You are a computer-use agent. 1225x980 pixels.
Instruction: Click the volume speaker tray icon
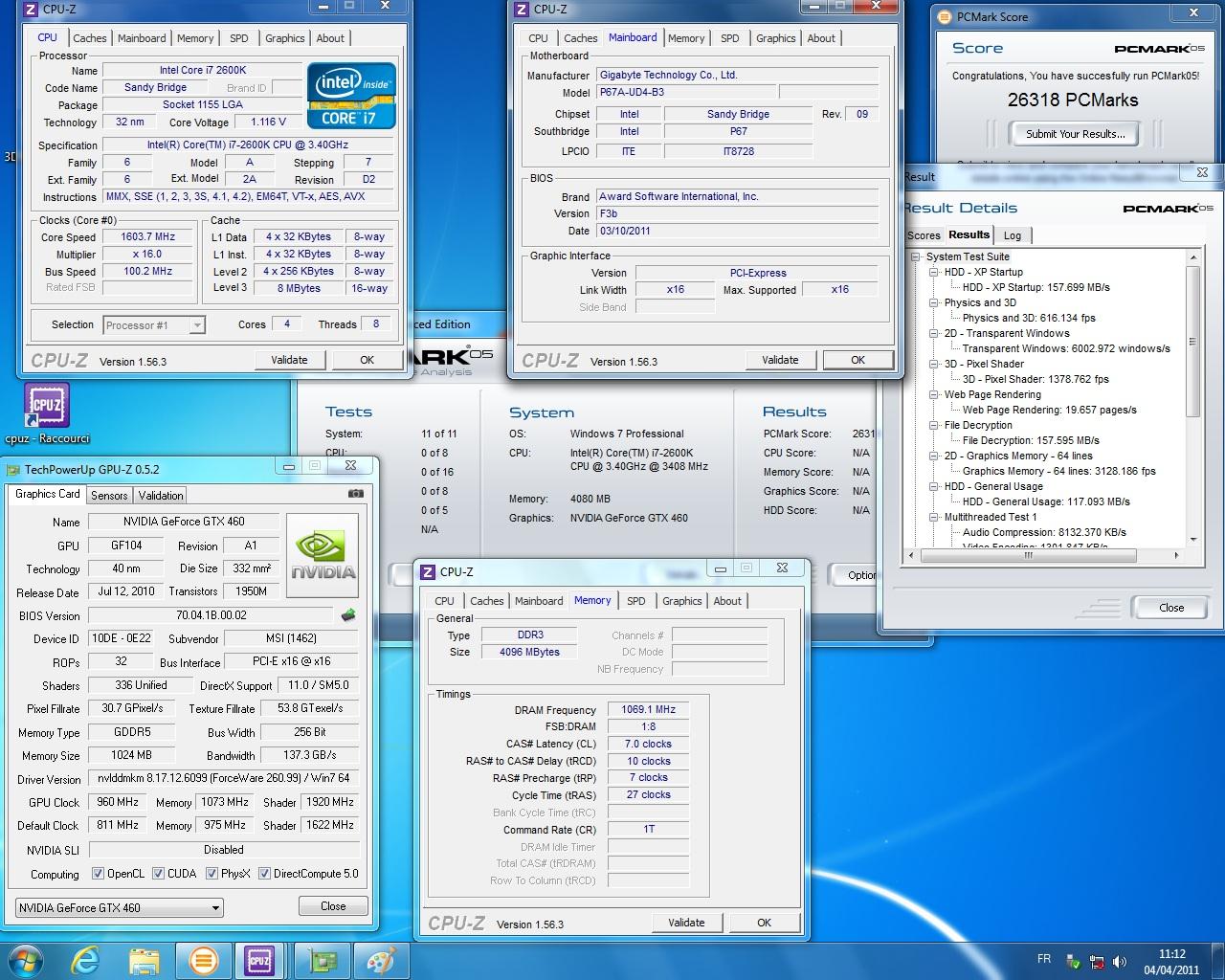(1120, 962)
